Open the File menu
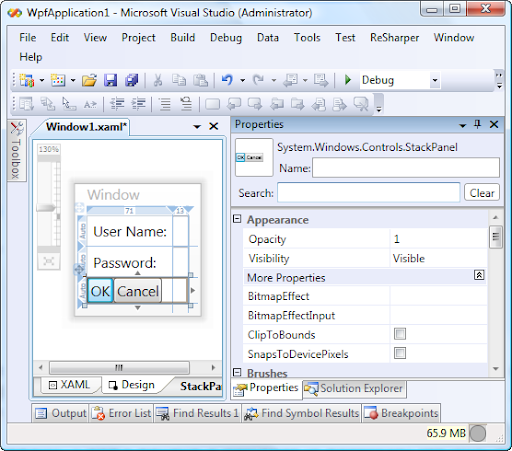 coord(28,37)
